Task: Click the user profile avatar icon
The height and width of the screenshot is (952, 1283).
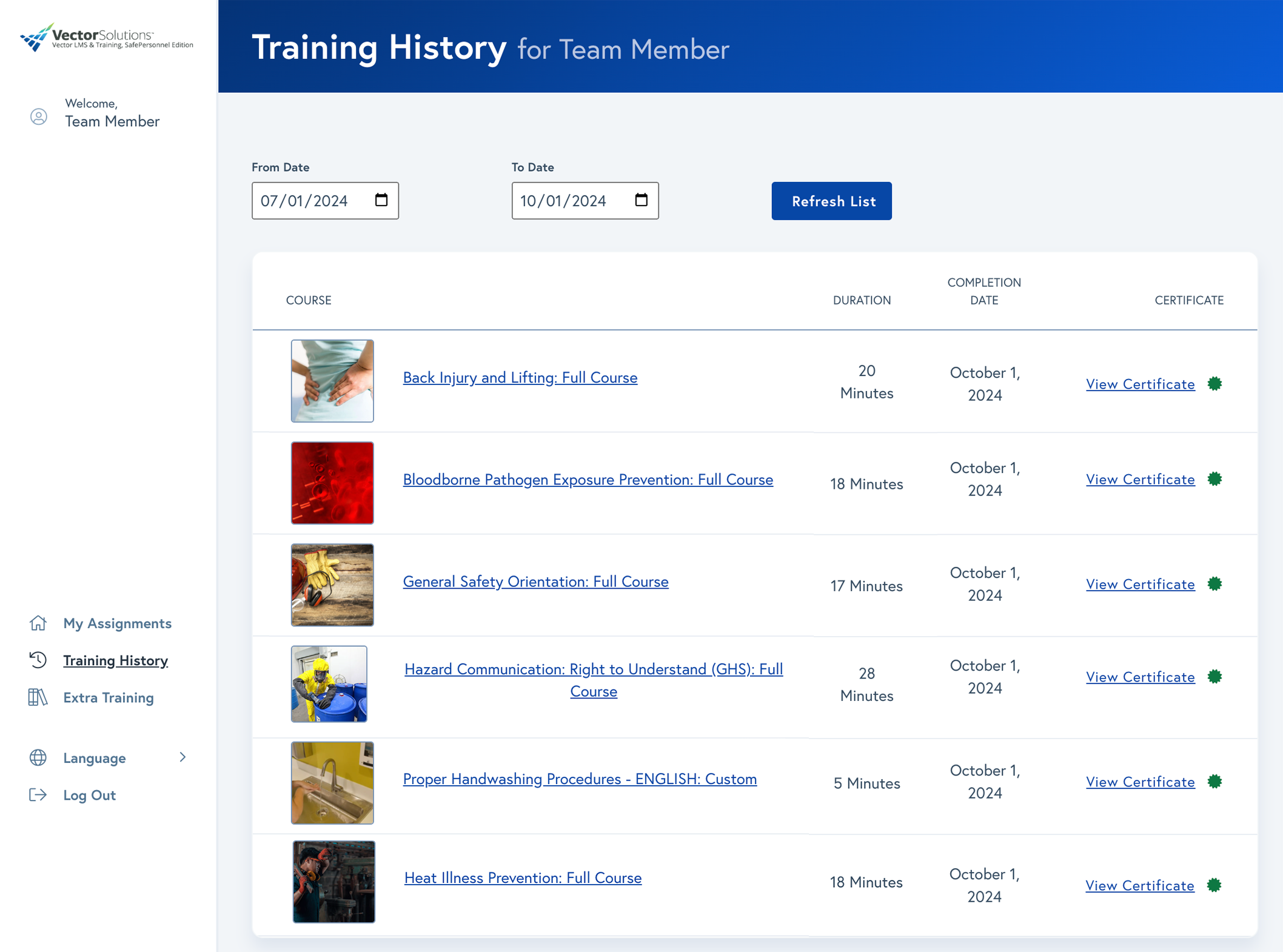Action: [x=39, y=116]
